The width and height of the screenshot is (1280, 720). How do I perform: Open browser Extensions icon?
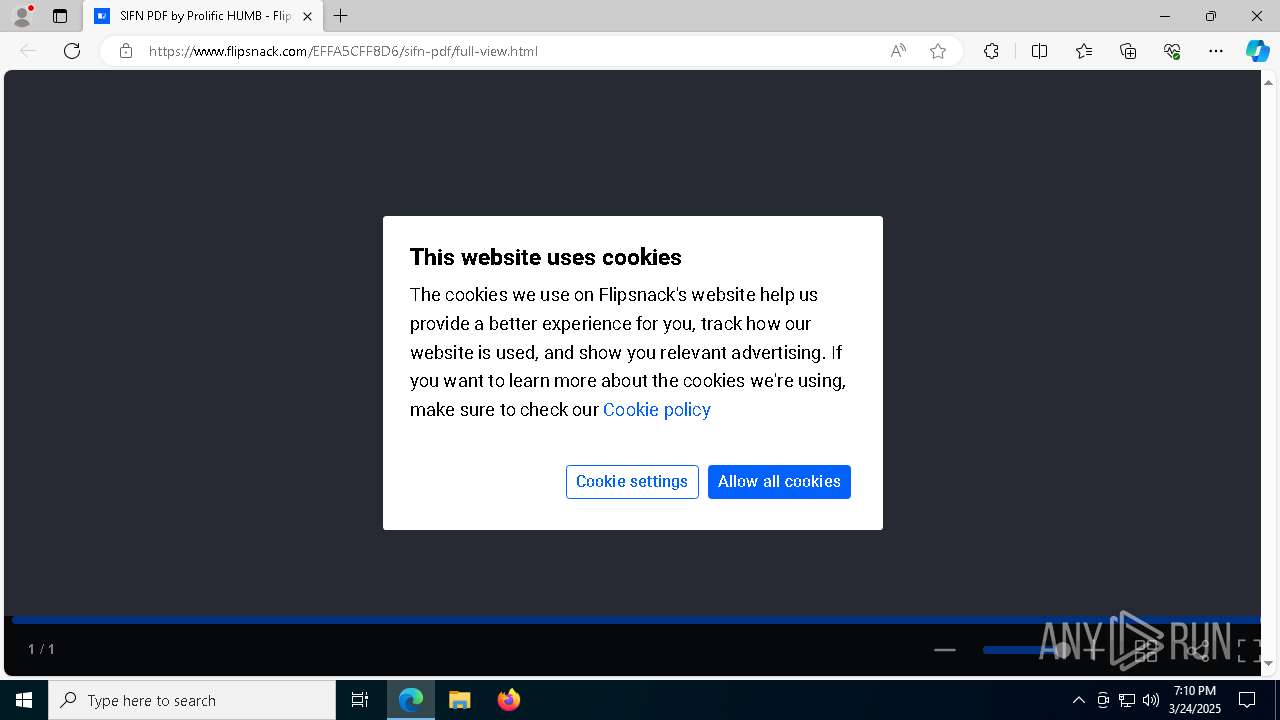pos(991,51)
